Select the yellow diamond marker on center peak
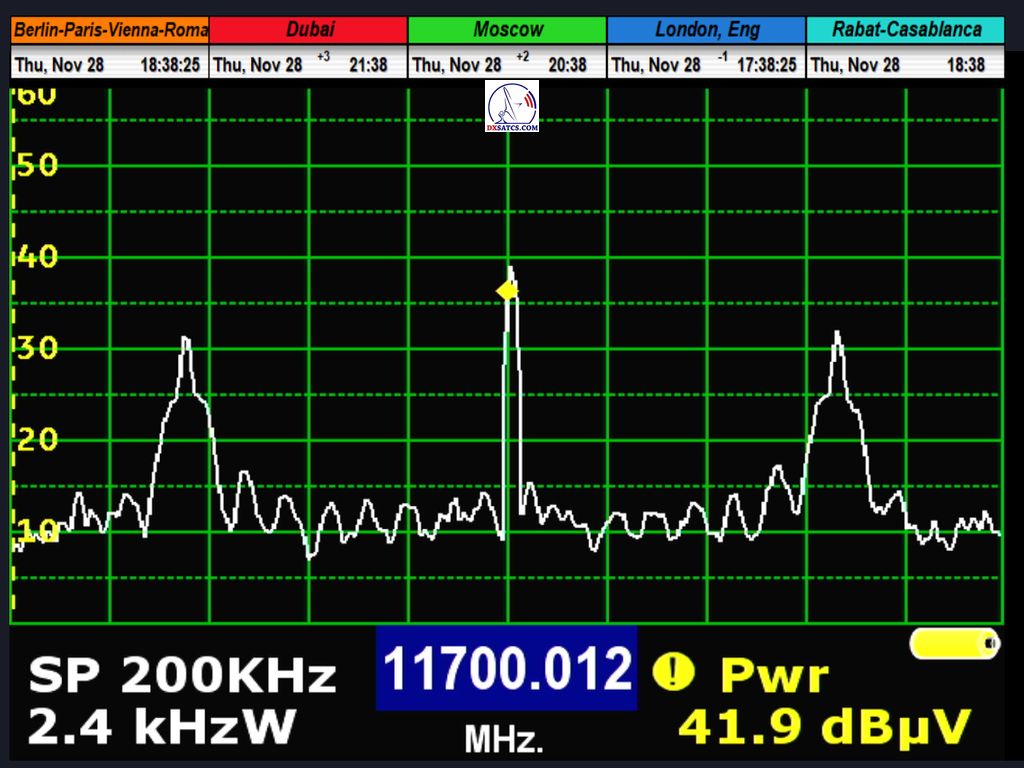This screenshot has height=768, width=1024. coord(507,291)
